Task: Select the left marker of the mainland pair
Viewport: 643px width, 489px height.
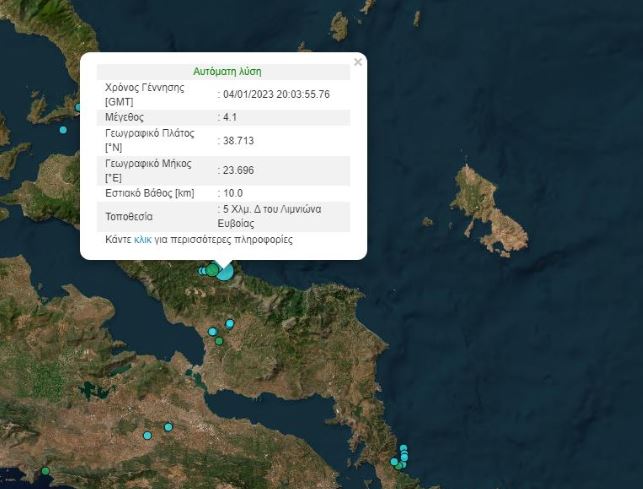Action: click(x=147, y=435)
